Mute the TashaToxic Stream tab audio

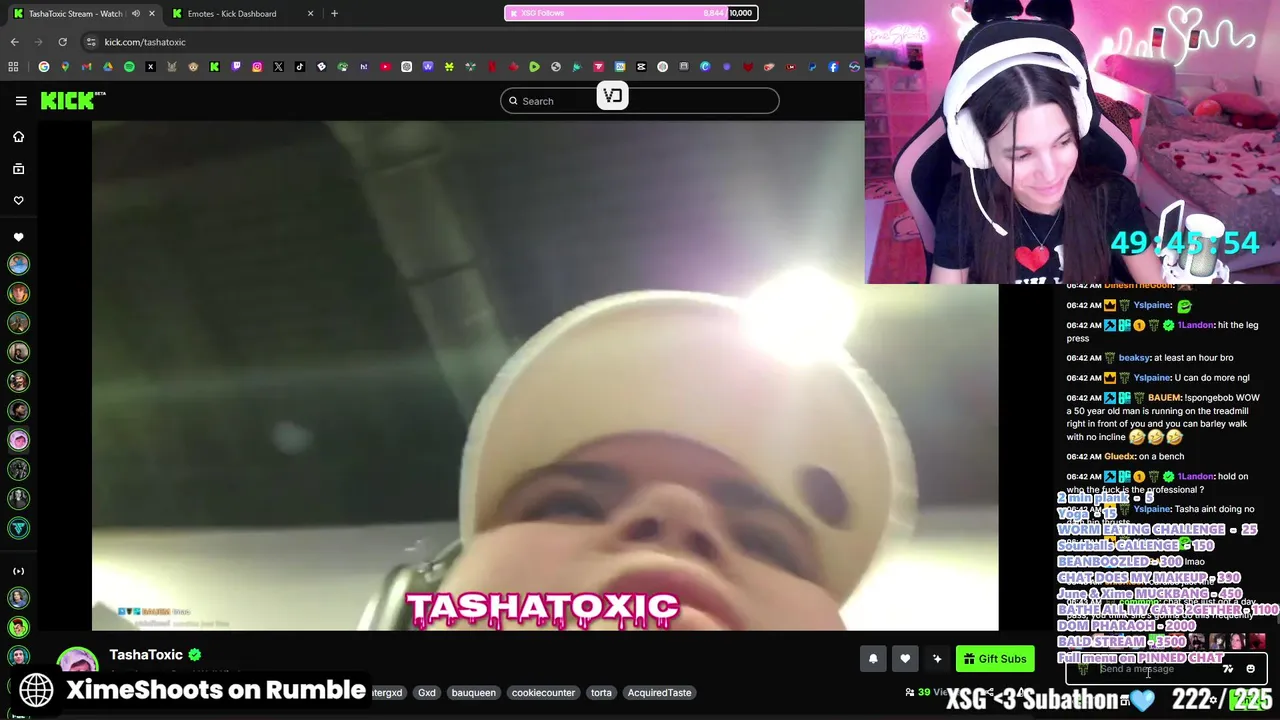(136, 14)
